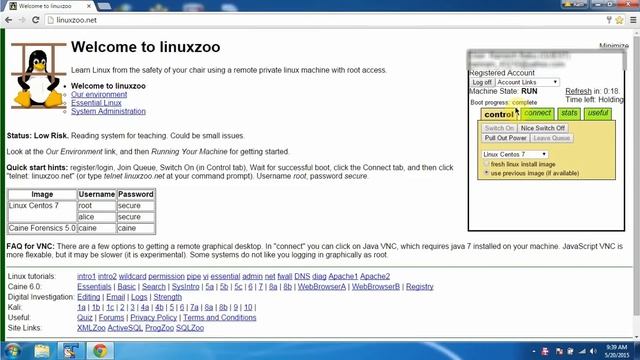The image size is (640, 360).
Task: Select use previous image option
Action: click(486, 173)
